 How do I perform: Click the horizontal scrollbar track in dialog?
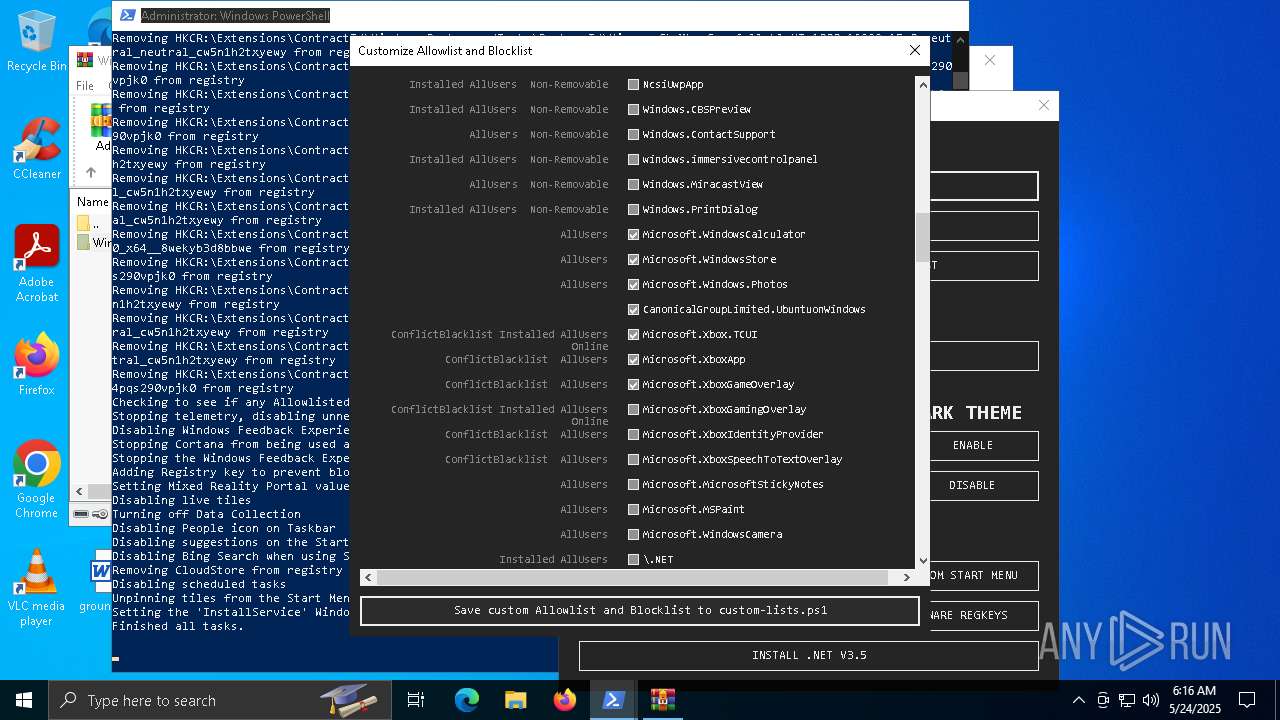(894, 577)
